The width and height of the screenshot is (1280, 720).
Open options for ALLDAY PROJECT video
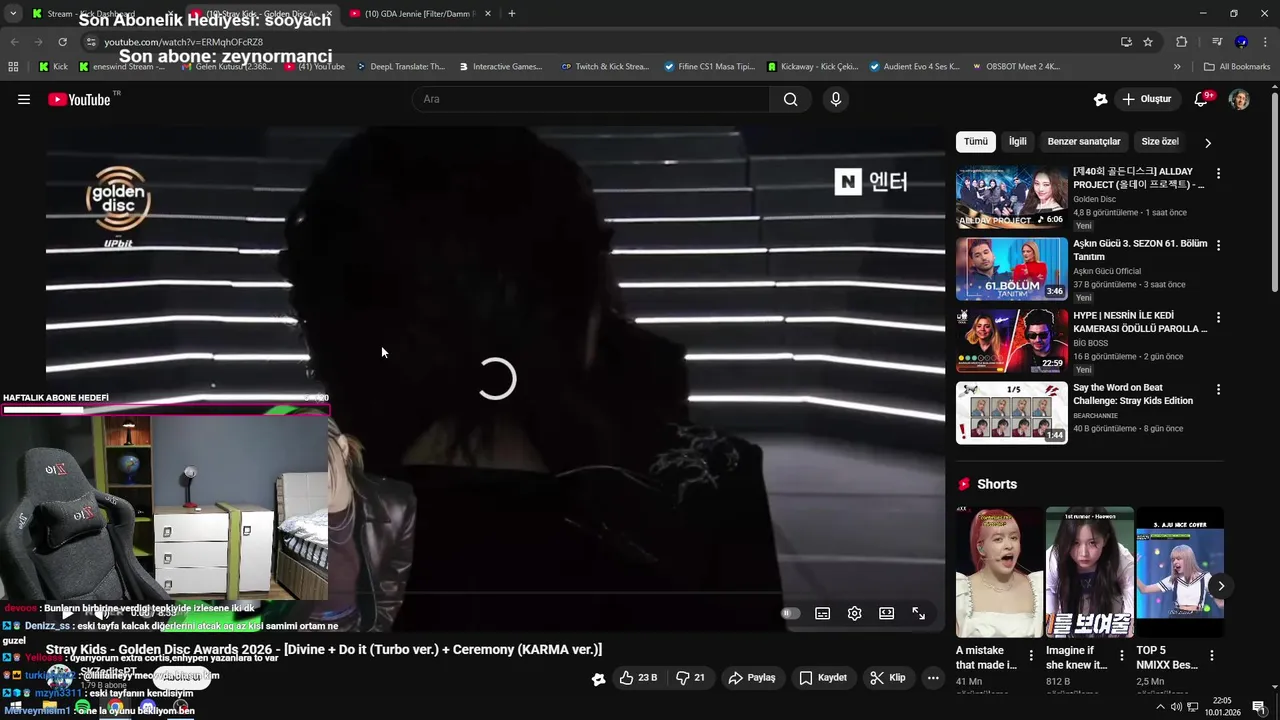[1218, 173]
